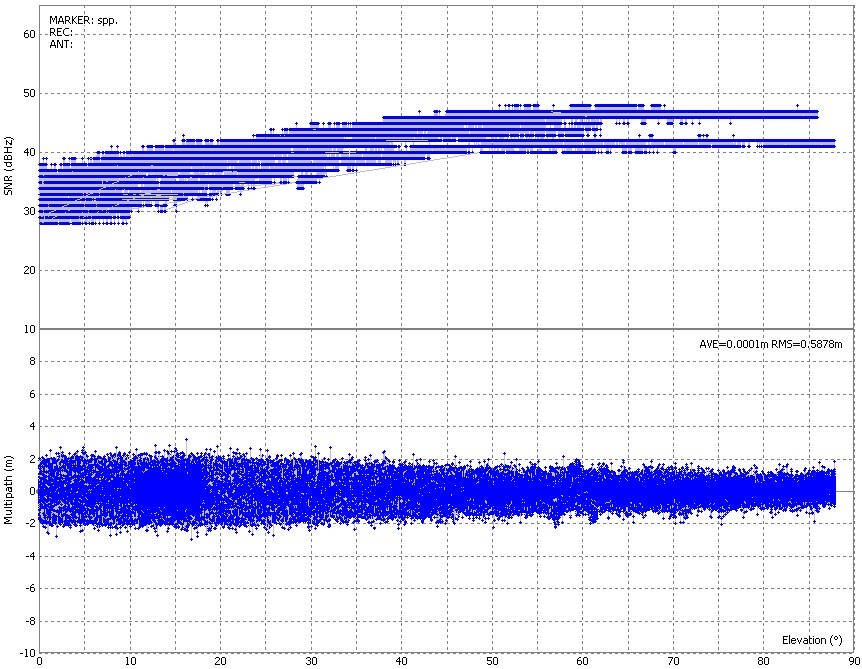Select the -4 tick on Multipath axis

tap(30, 555)
